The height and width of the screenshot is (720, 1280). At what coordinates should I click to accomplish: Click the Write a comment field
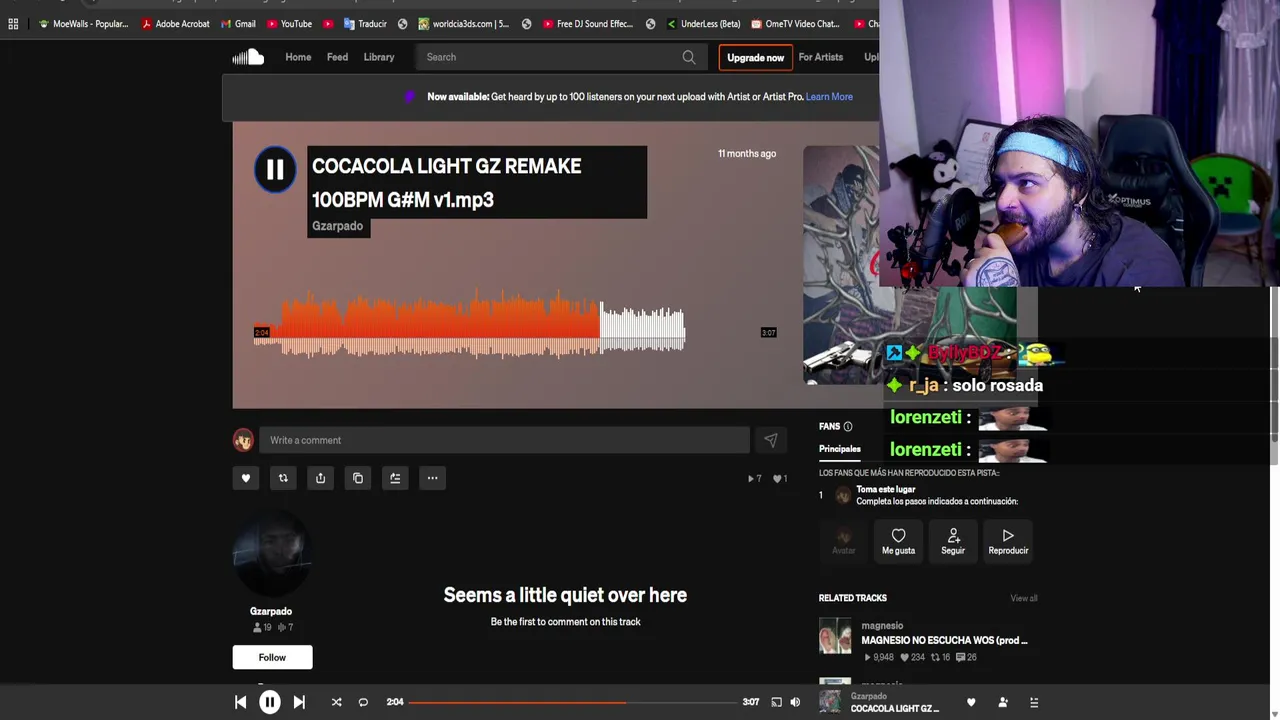pyautogui.click(x=505, y=440)
